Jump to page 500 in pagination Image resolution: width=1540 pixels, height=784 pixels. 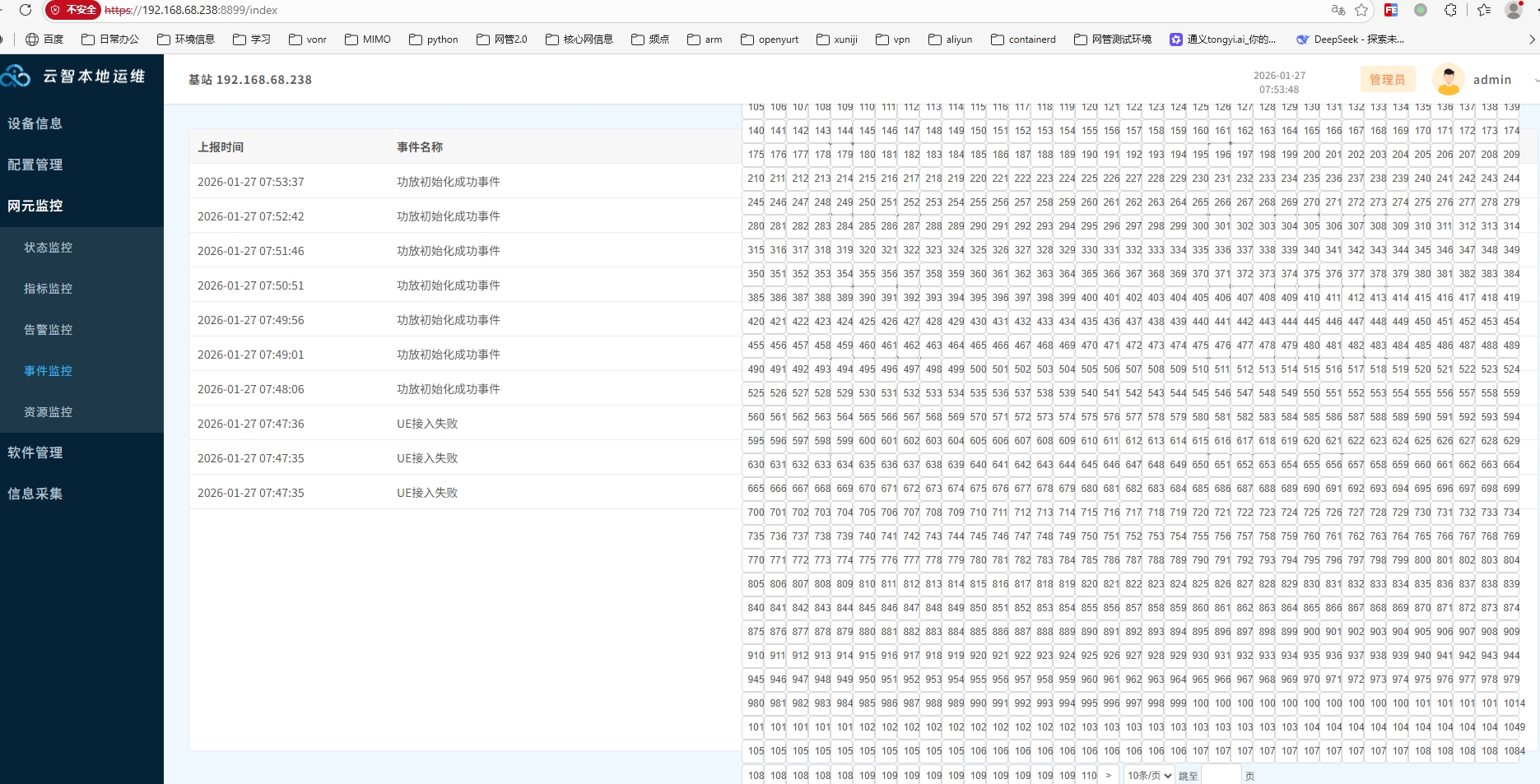point(978,369)
